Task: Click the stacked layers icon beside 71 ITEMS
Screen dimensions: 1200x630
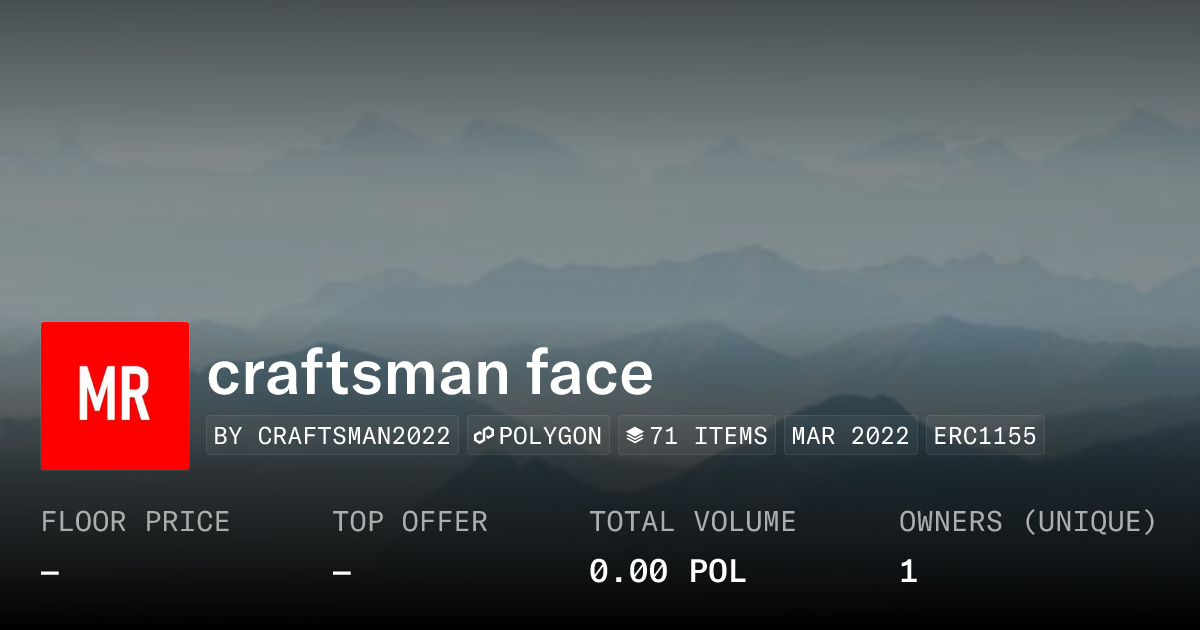Action: coord(636,435)
